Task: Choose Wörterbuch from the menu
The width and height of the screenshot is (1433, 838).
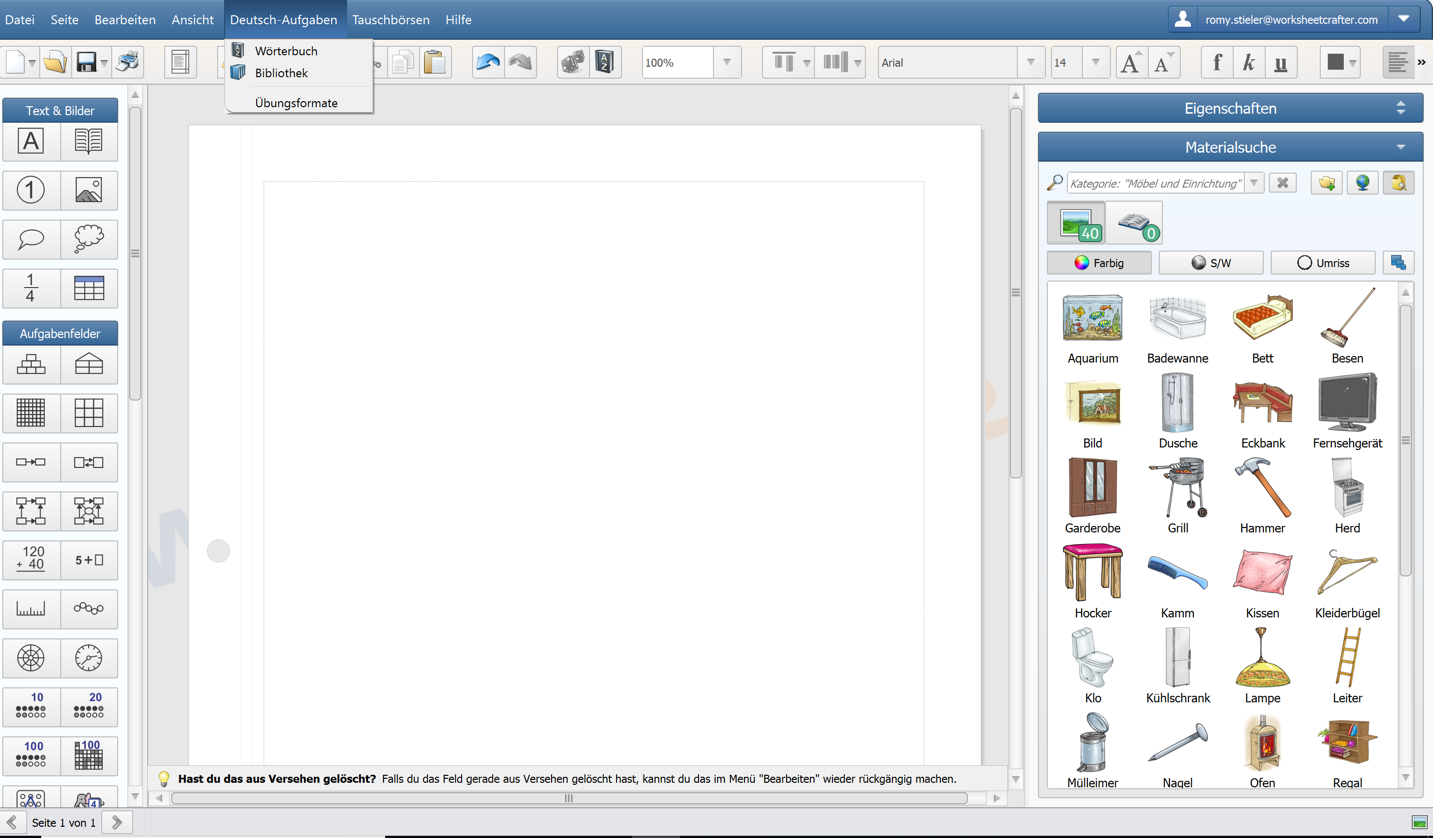Action: pyautogui.click(x=286, y=51)
